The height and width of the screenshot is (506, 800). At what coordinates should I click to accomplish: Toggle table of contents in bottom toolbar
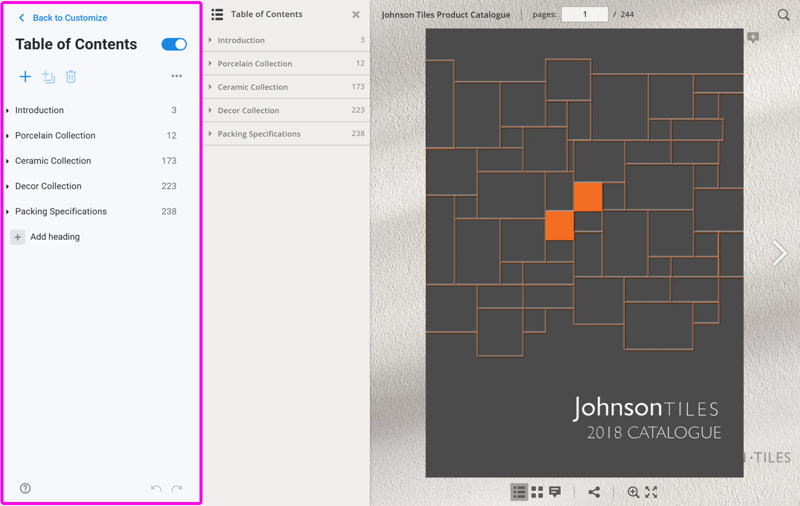(x=519, y=492)
